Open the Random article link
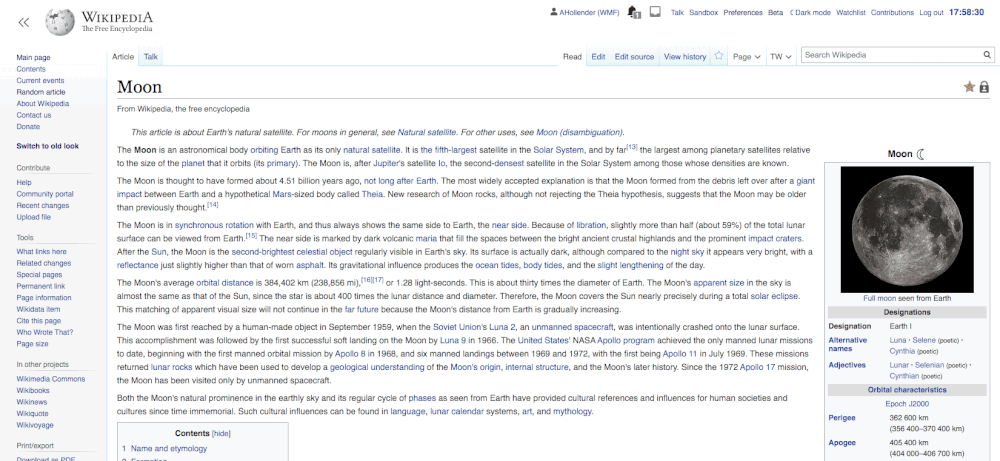 [41, 92]
